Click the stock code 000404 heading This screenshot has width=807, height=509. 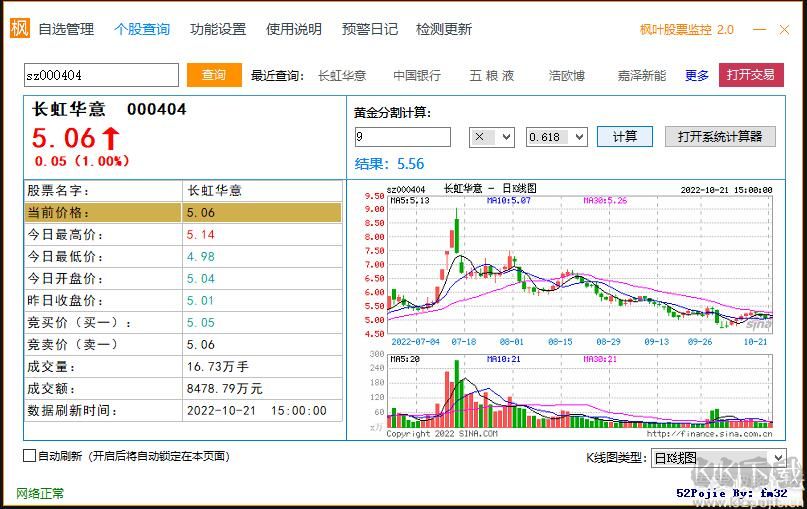(156, 109)
